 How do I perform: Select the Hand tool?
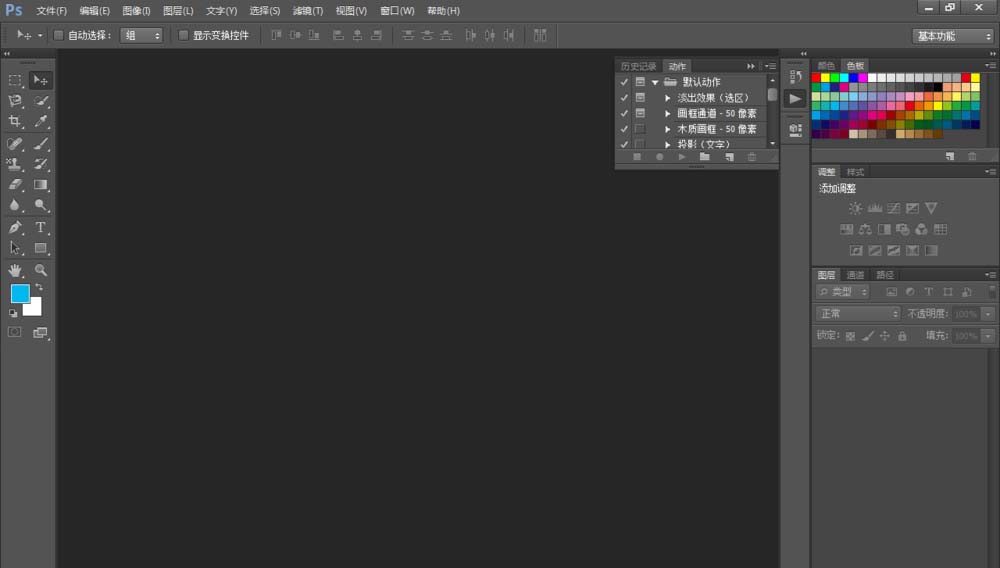(15, 270)
